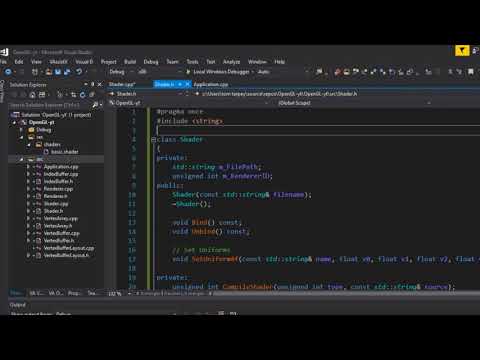
Task: Click the red breakpoint toolbar icon
Action: point(337,72)
